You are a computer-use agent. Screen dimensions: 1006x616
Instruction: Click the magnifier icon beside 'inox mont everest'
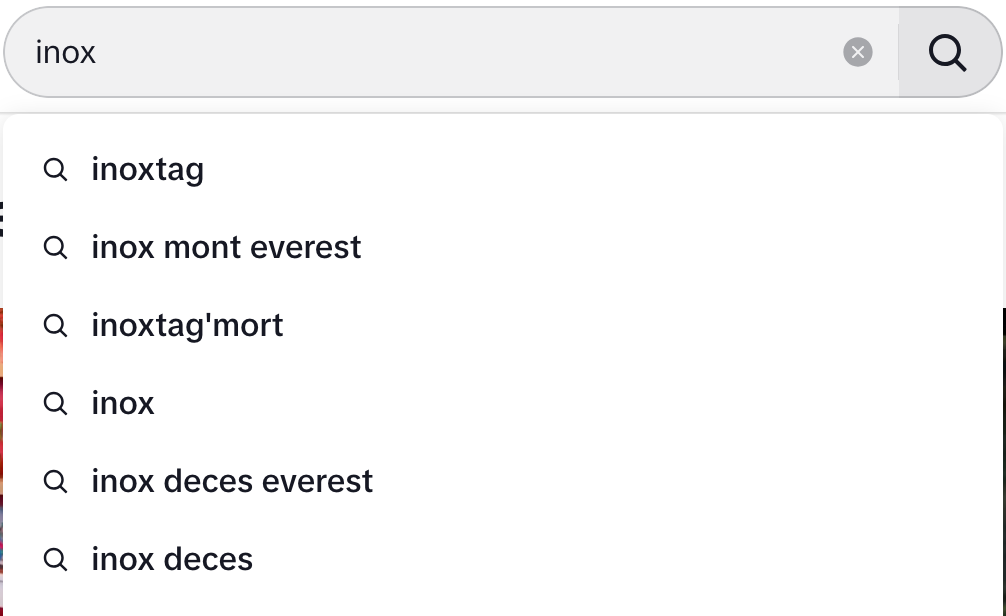pos(55,247)
